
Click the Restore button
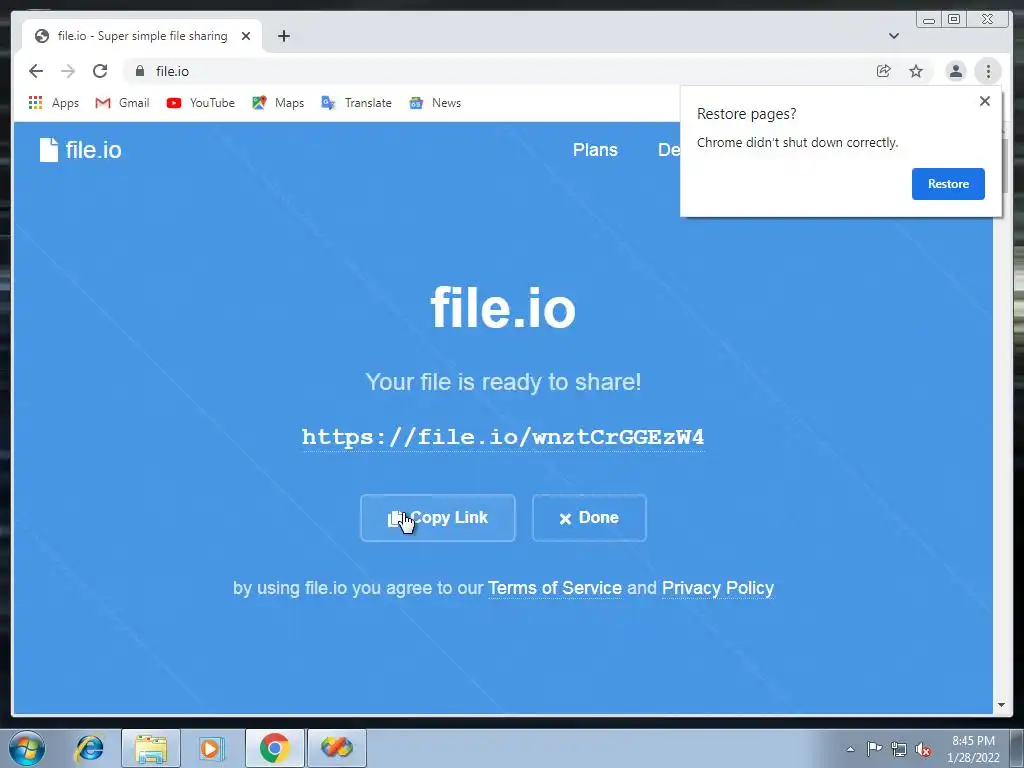click(x=948, y=184)
